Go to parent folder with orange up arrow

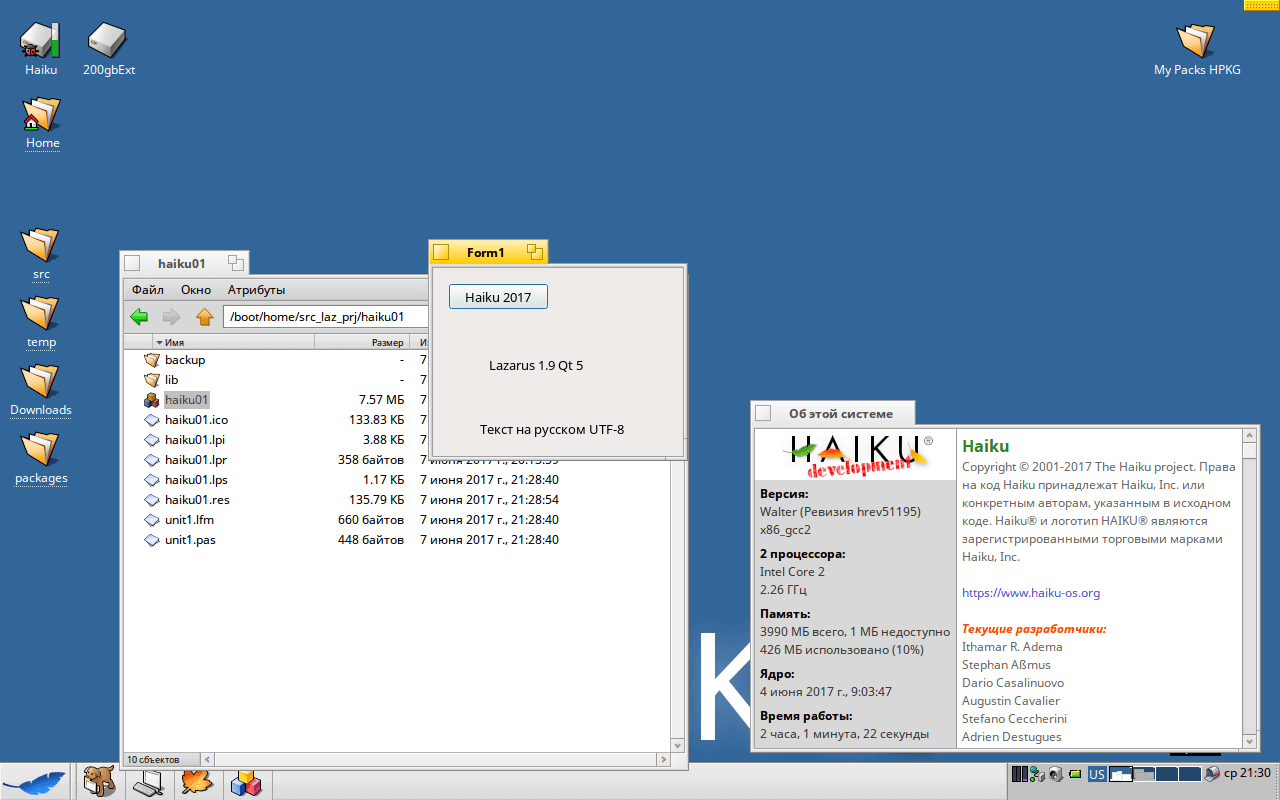tap(205, 317)
